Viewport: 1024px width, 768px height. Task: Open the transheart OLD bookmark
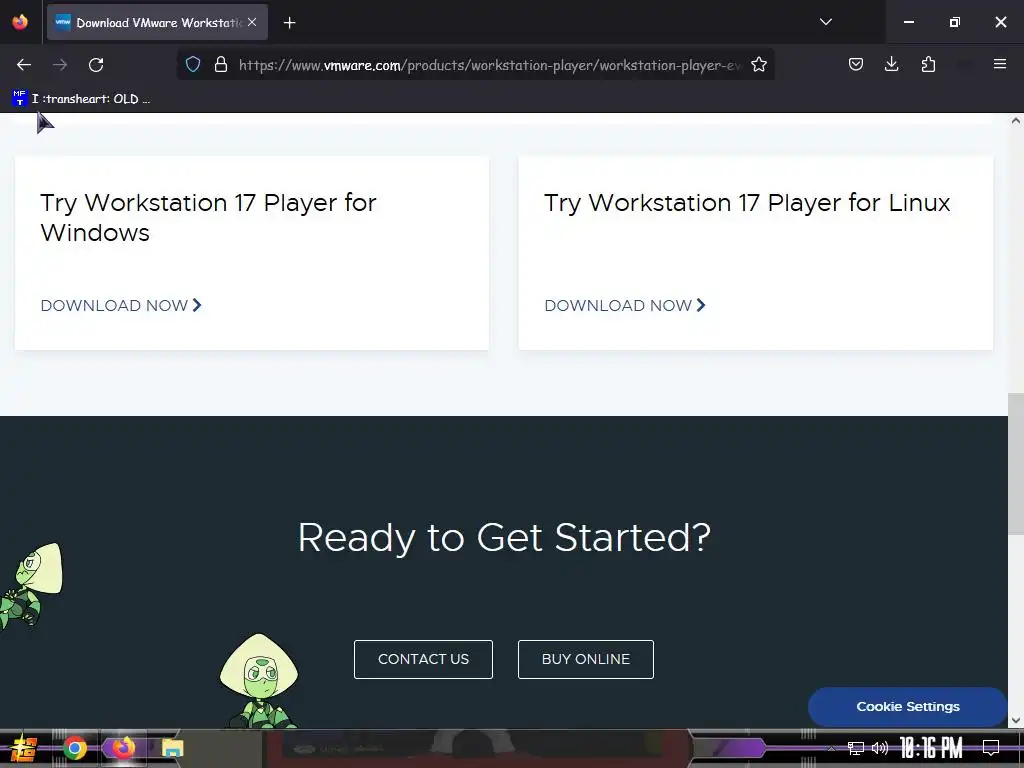82,99
